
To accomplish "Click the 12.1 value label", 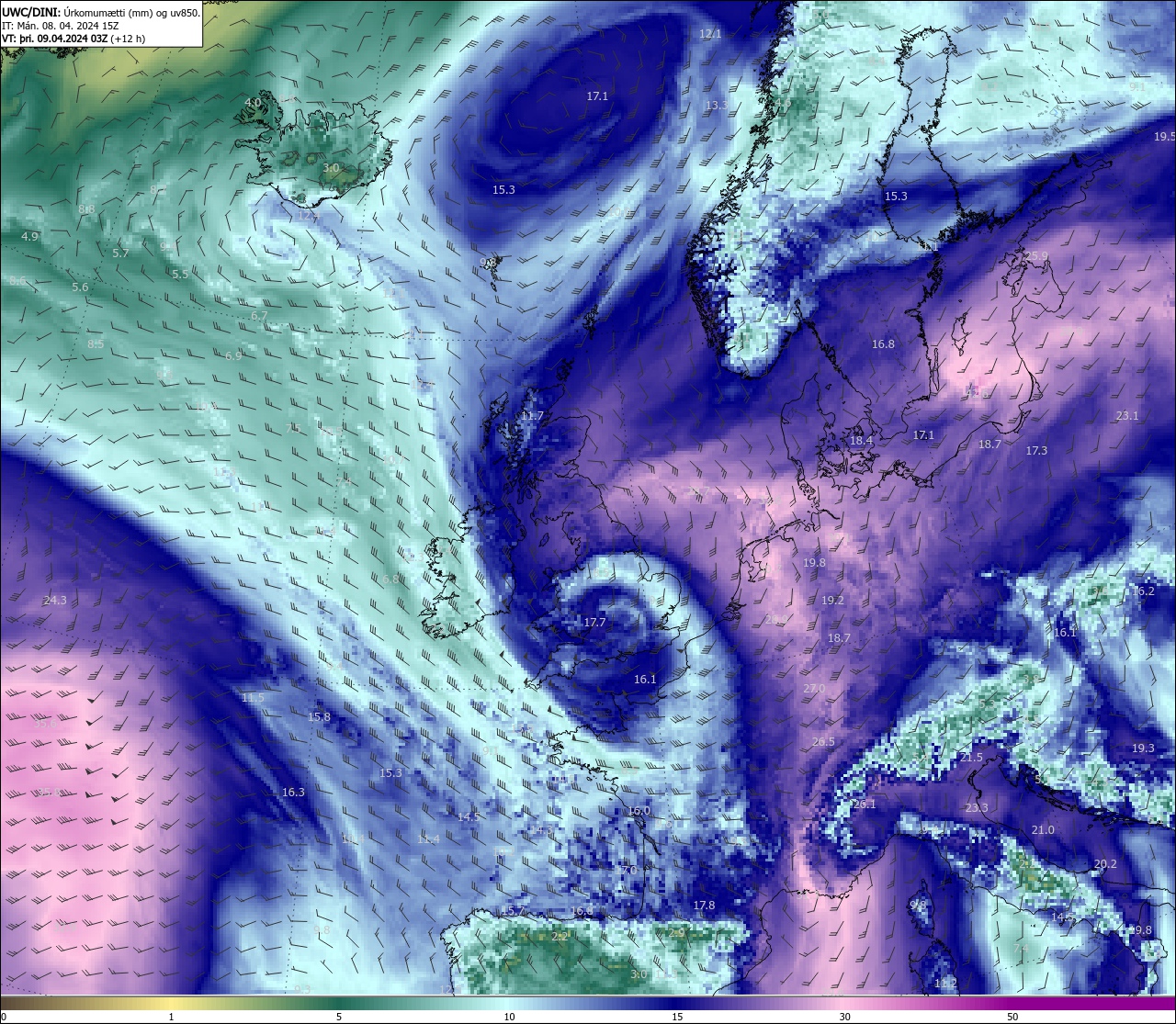I will coord(710,34).
